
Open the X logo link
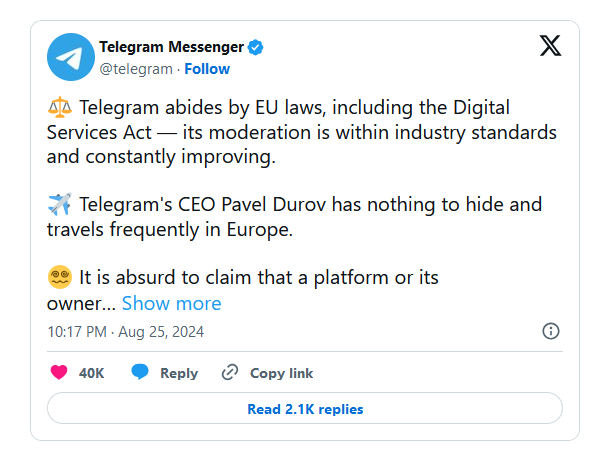click(x=550, y=46)
